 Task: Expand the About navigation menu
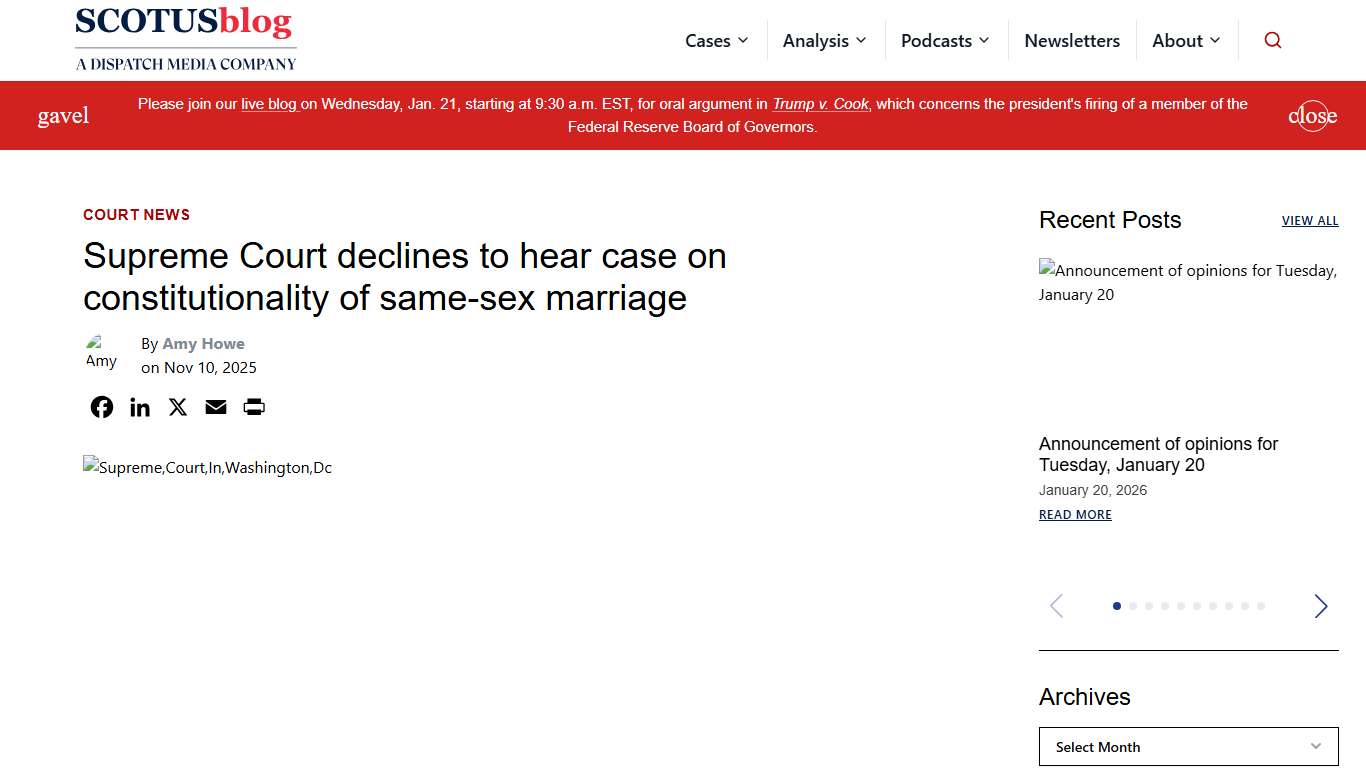(1186, 40)
